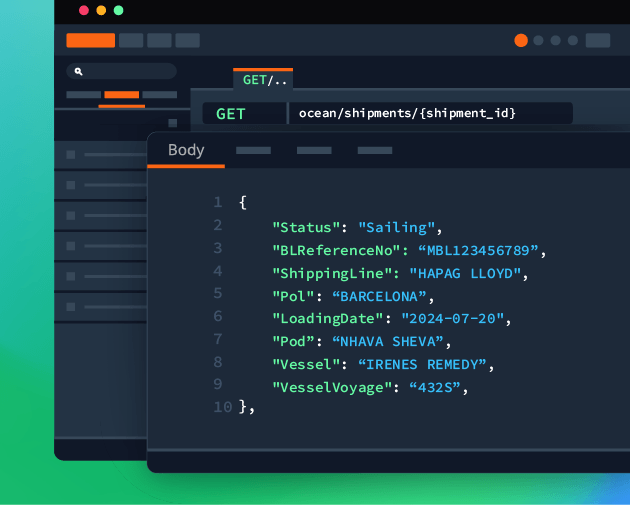Click the last gray dot at top right
The image size is (630, 505).
click(x=573, y=40)
